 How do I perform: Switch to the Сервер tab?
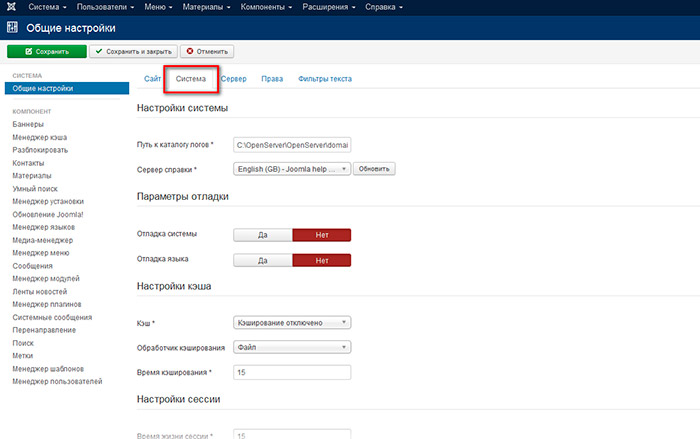click(234, 78)
